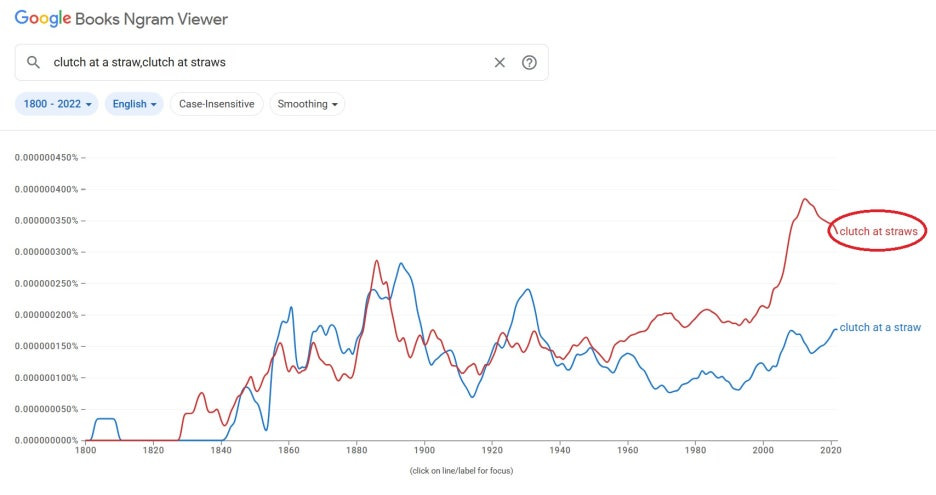Click the 1840 x-axis year label

pyautogui.click(x=221, y=450)
